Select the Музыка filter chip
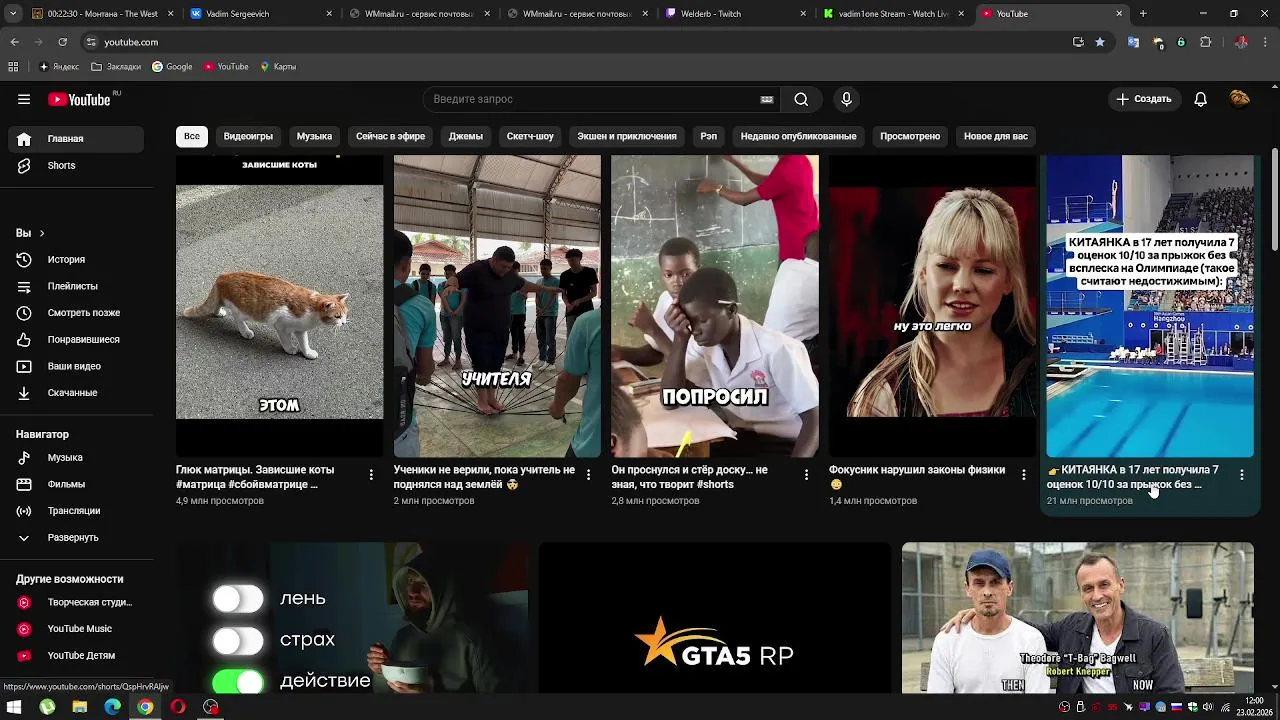The width and height of the screenshot is (1280, 720). 314,136
